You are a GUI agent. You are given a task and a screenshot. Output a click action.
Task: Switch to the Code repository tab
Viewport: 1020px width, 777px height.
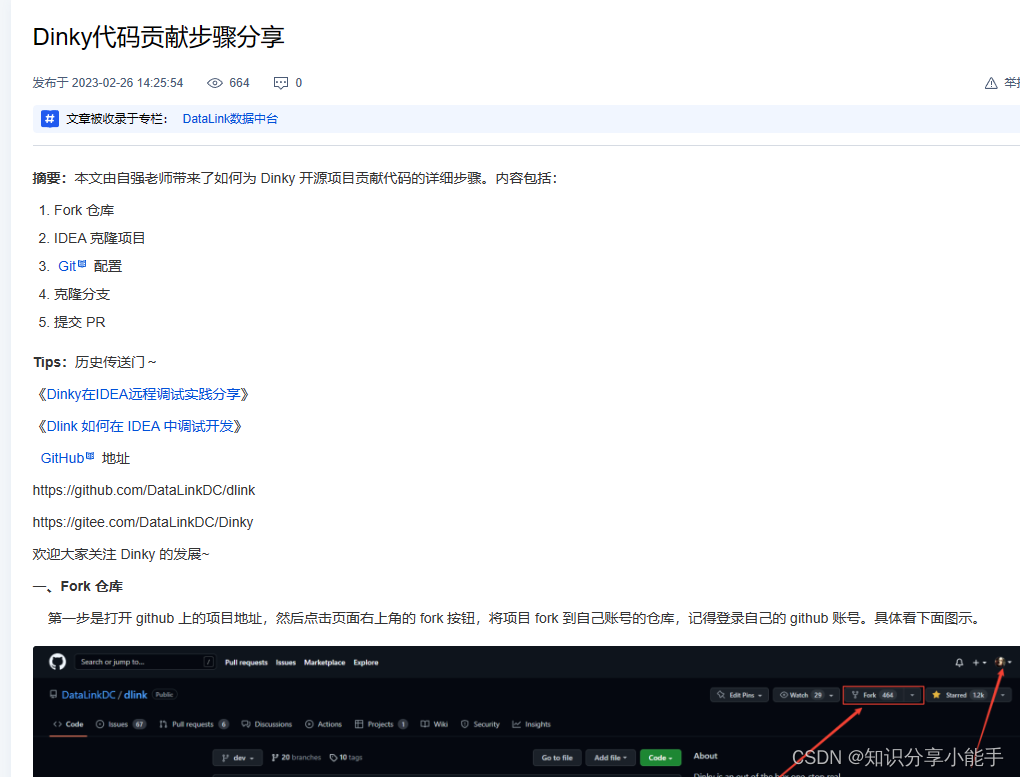(x=68, y=724)
